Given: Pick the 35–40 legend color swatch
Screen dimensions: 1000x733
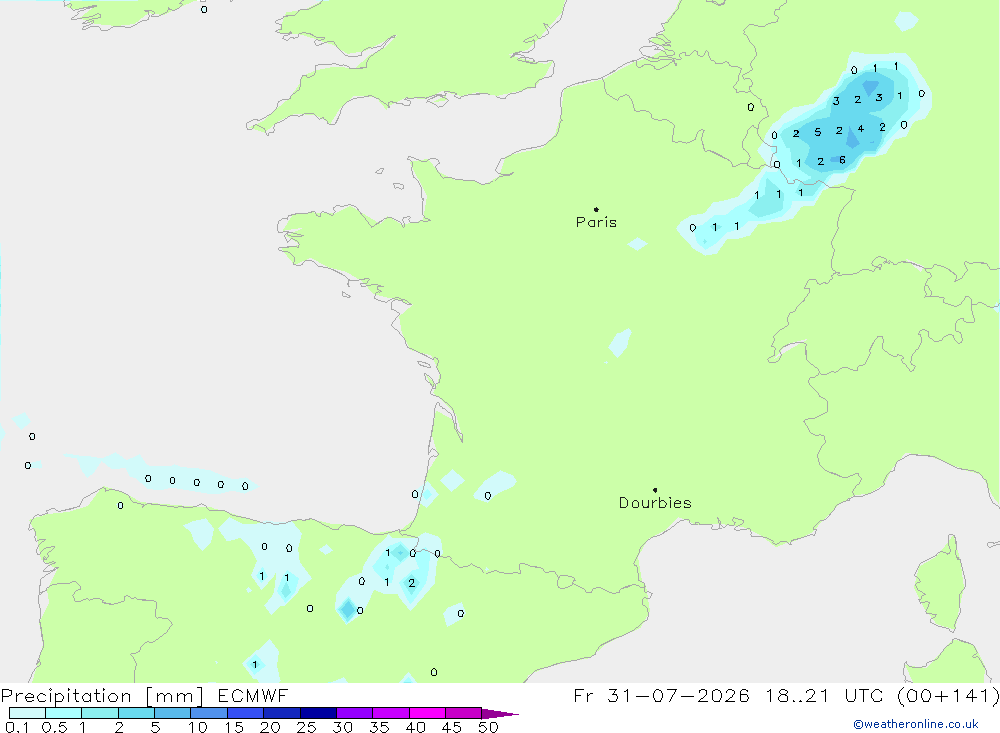Looking at the screenshot, I should [391, 713].
